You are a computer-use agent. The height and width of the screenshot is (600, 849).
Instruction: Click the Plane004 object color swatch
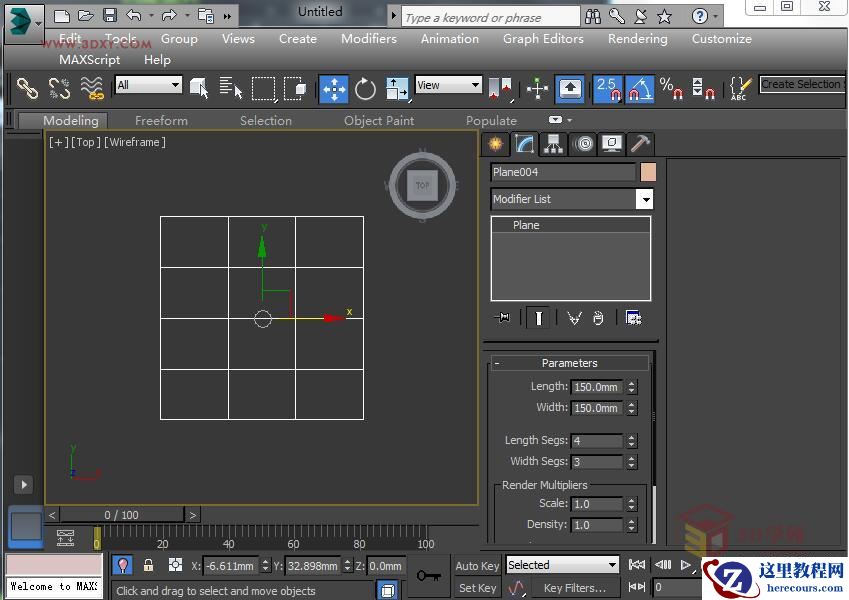647,172
